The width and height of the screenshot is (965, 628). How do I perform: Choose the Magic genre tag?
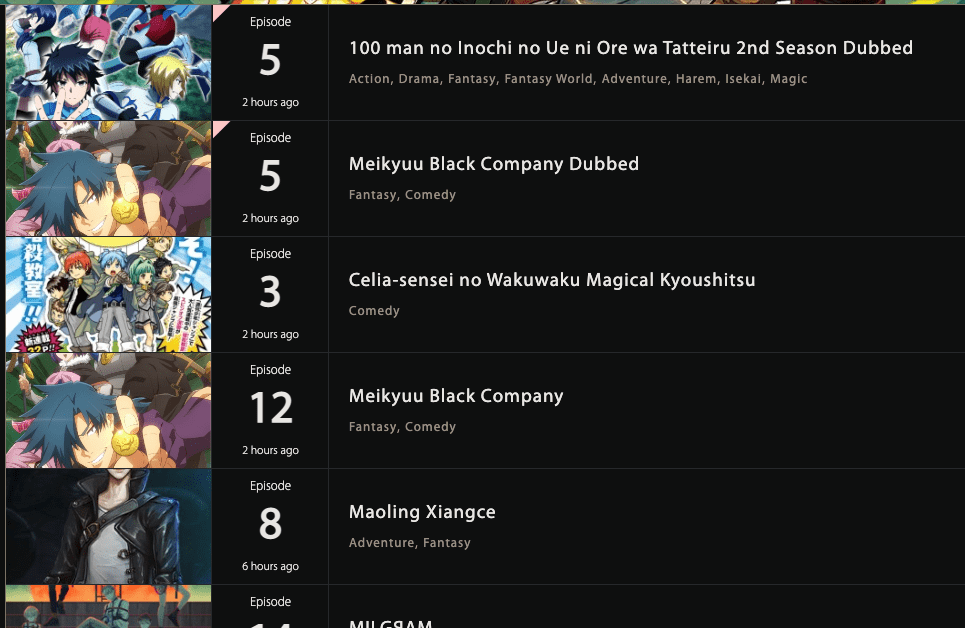tap(788, 79)
